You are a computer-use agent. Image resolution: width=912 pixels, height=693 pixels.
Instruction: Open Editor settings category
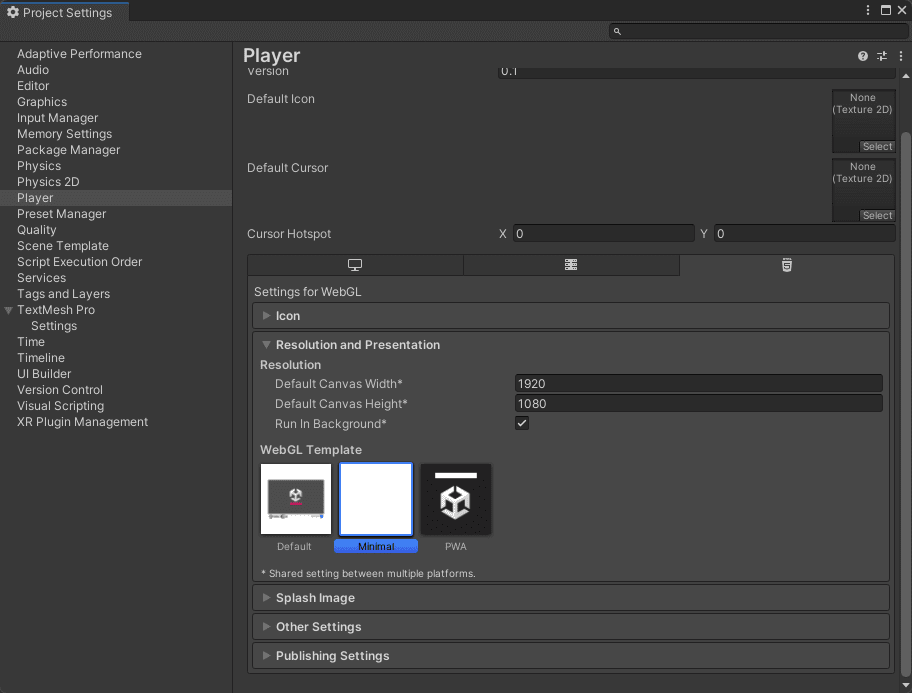33,86
